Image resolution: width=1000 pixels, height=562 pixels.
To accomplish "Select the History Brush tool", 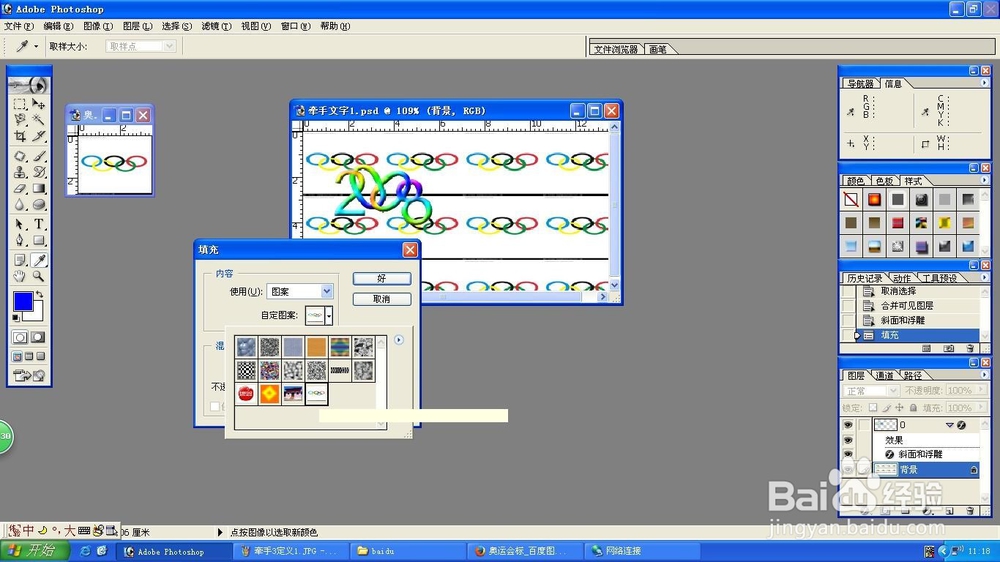I will (39, 172).
